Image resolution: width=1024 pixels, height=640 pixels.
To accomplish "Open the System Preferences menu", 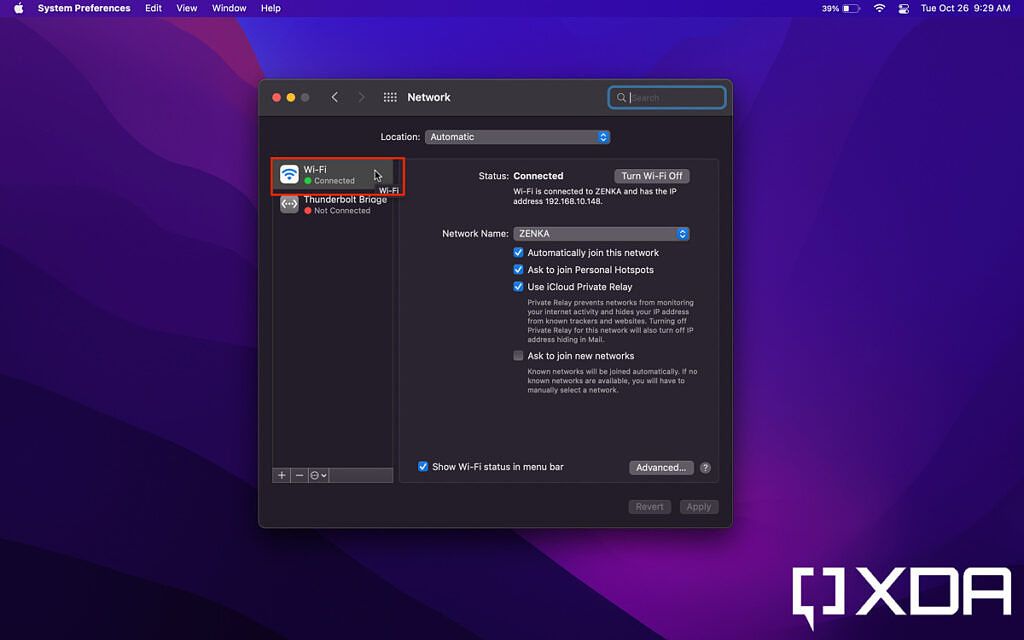I will [83, 8].
